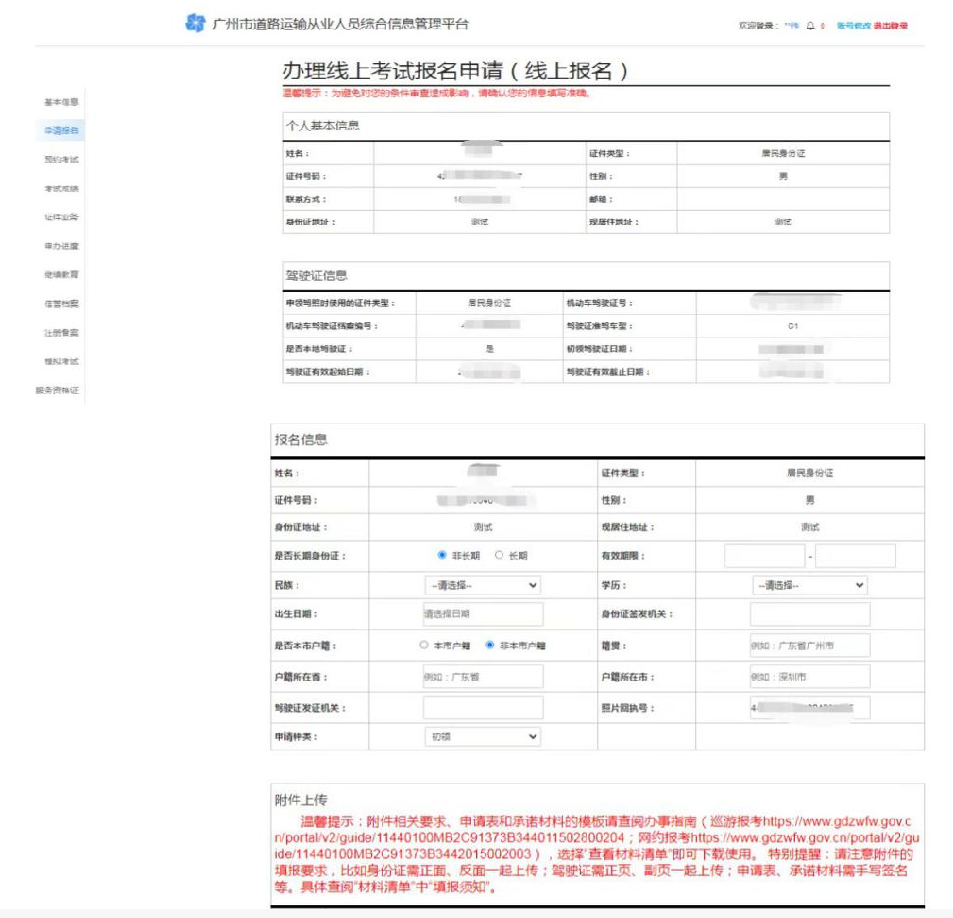The width and height of the screenshot is (953, 918).
Task: Click the 个人基本信息 section heading
Action: coord(323,126)
